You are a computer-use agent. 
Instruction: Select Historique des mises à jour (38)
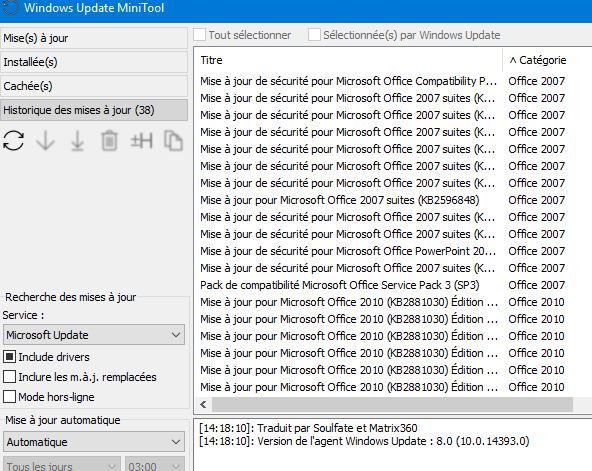pyautogui.click(x=94, y=110)
